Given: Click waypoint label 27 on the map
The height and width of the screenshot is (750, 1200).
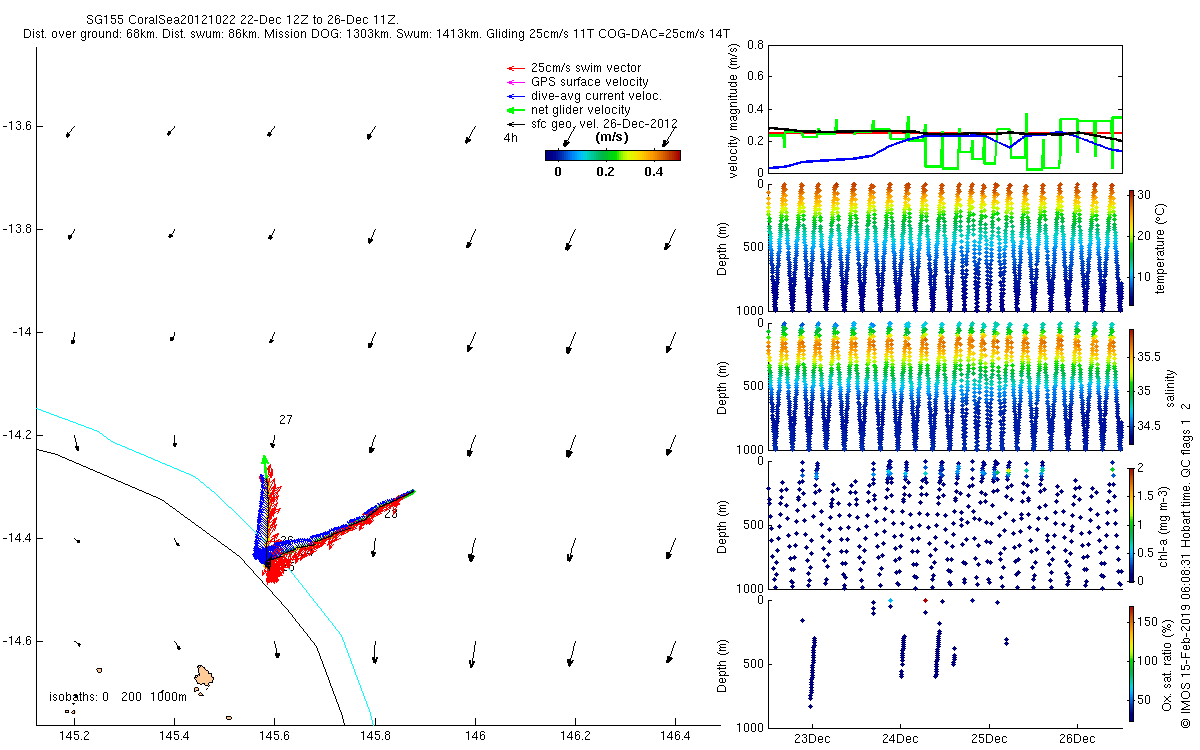Looking at the screenshot, I should (x=286, y=420).
